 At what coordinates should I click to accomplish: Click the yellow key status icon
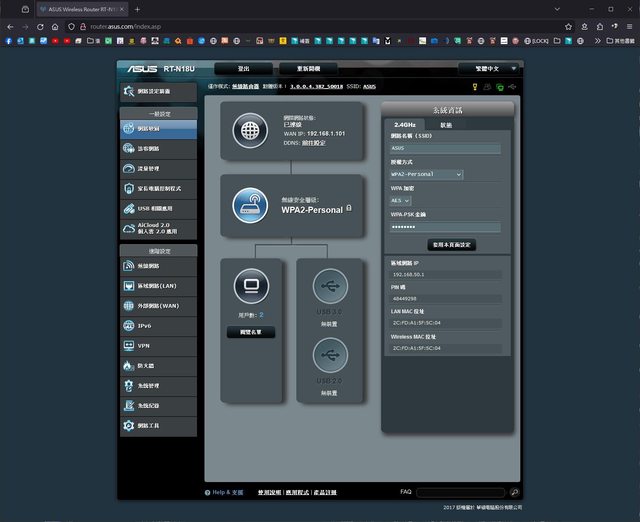tap(475, 87)
